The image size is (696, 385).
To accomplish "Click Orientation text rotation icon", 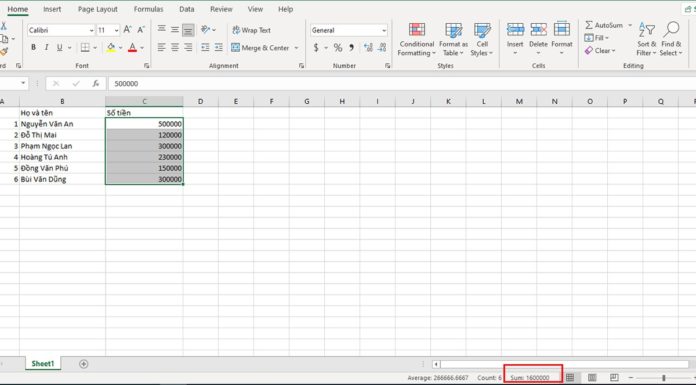I will click(x=205, y=30).
